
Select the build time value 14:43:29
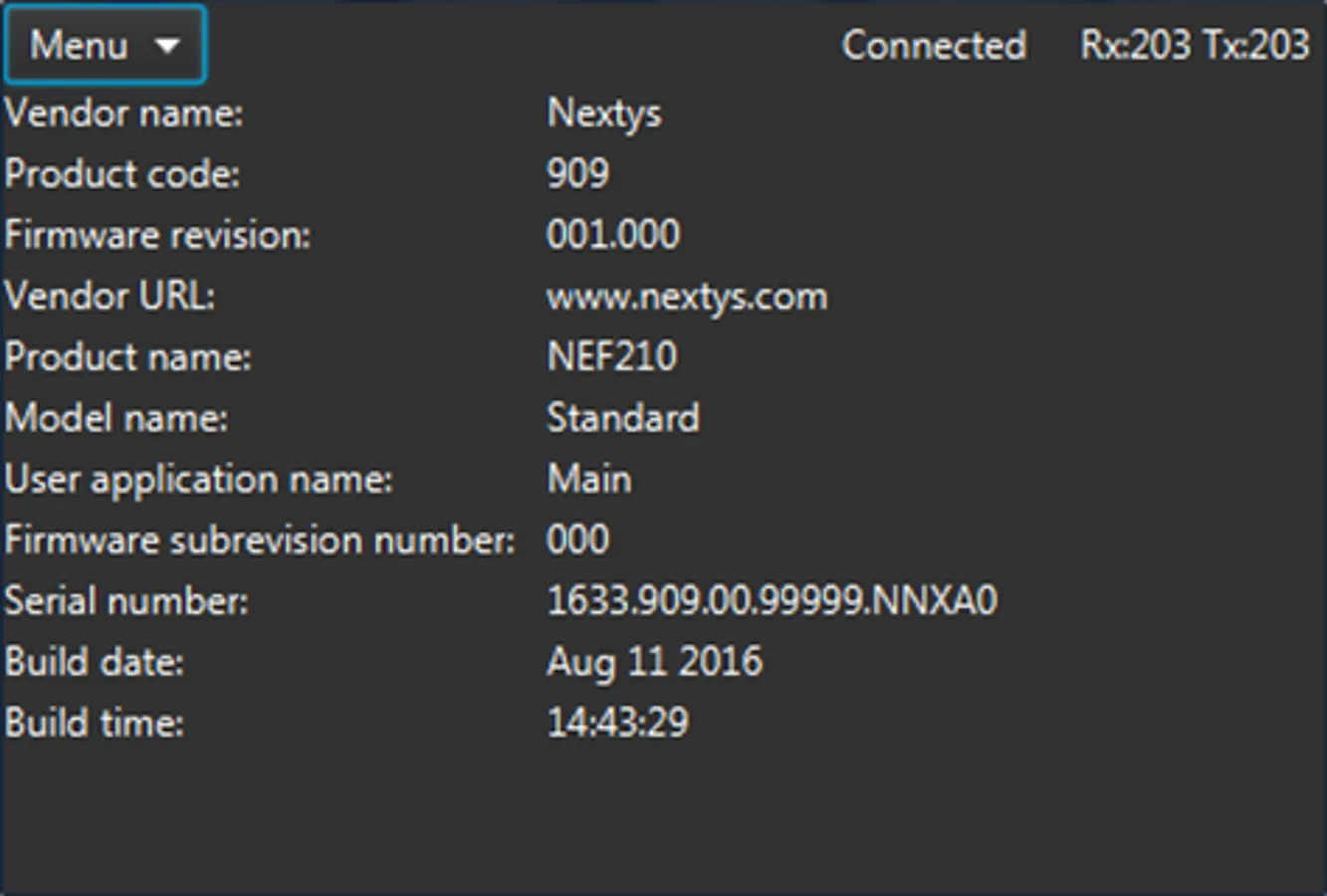[617, 723]
